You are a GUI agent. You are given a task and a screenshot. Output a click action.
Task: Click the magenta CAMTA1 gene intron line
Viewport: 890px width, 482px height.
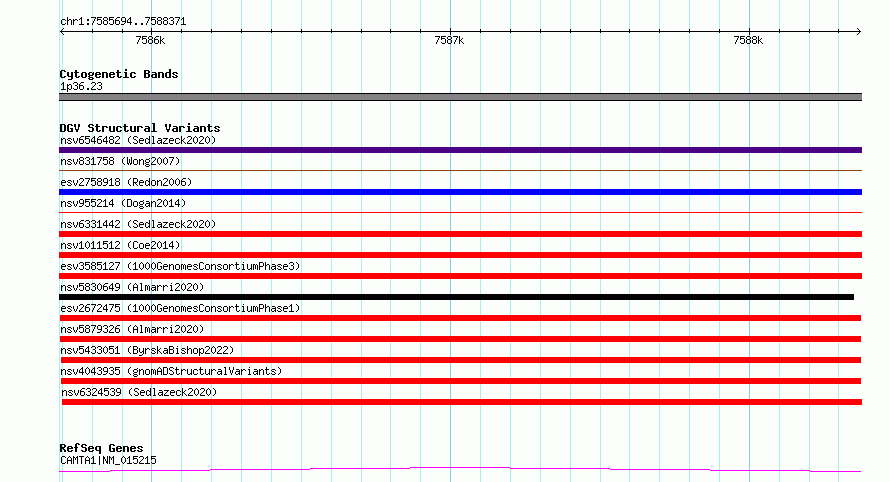460,469
